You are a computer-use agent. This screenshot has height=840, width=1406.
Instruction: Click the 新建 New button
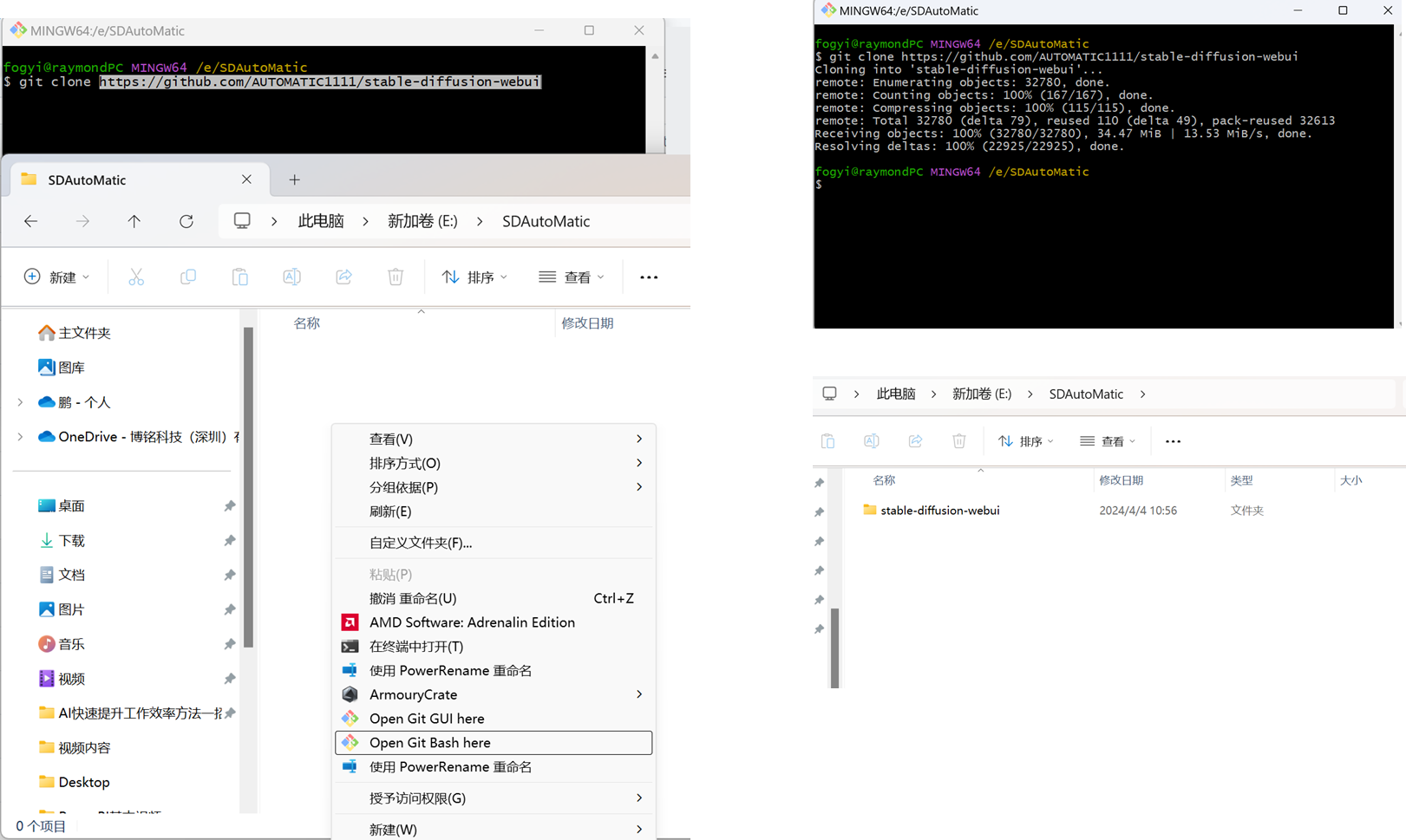56,277
